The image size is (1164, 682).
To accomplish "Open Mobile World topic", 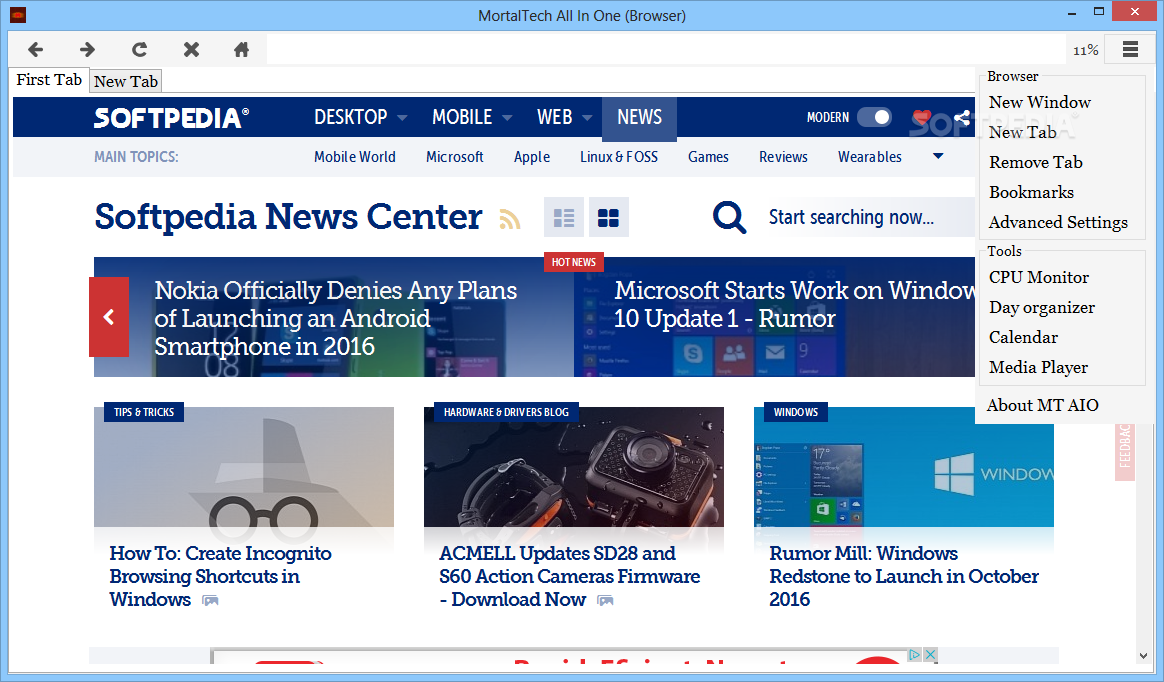I will click(355, 157).
